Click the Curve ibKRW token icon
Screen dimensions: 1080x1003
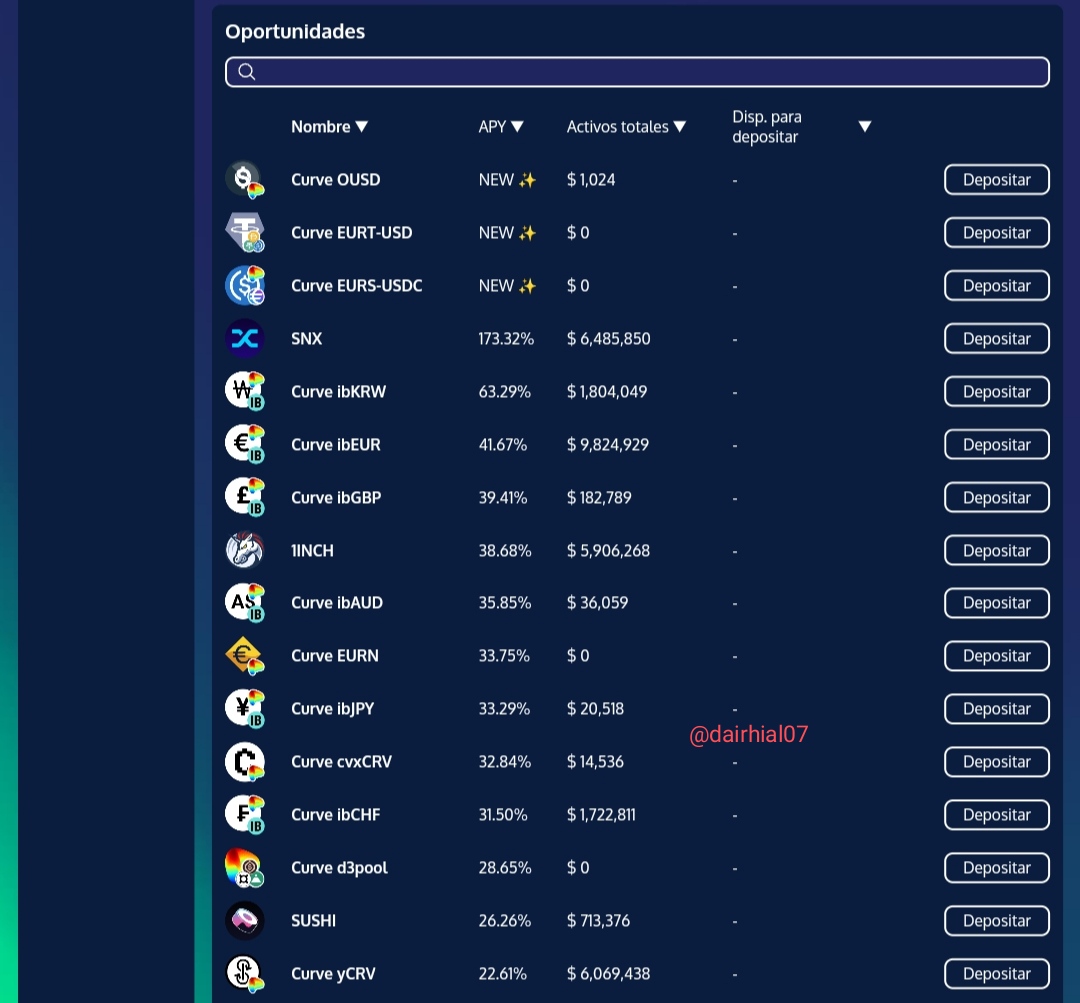click(245, 391)
